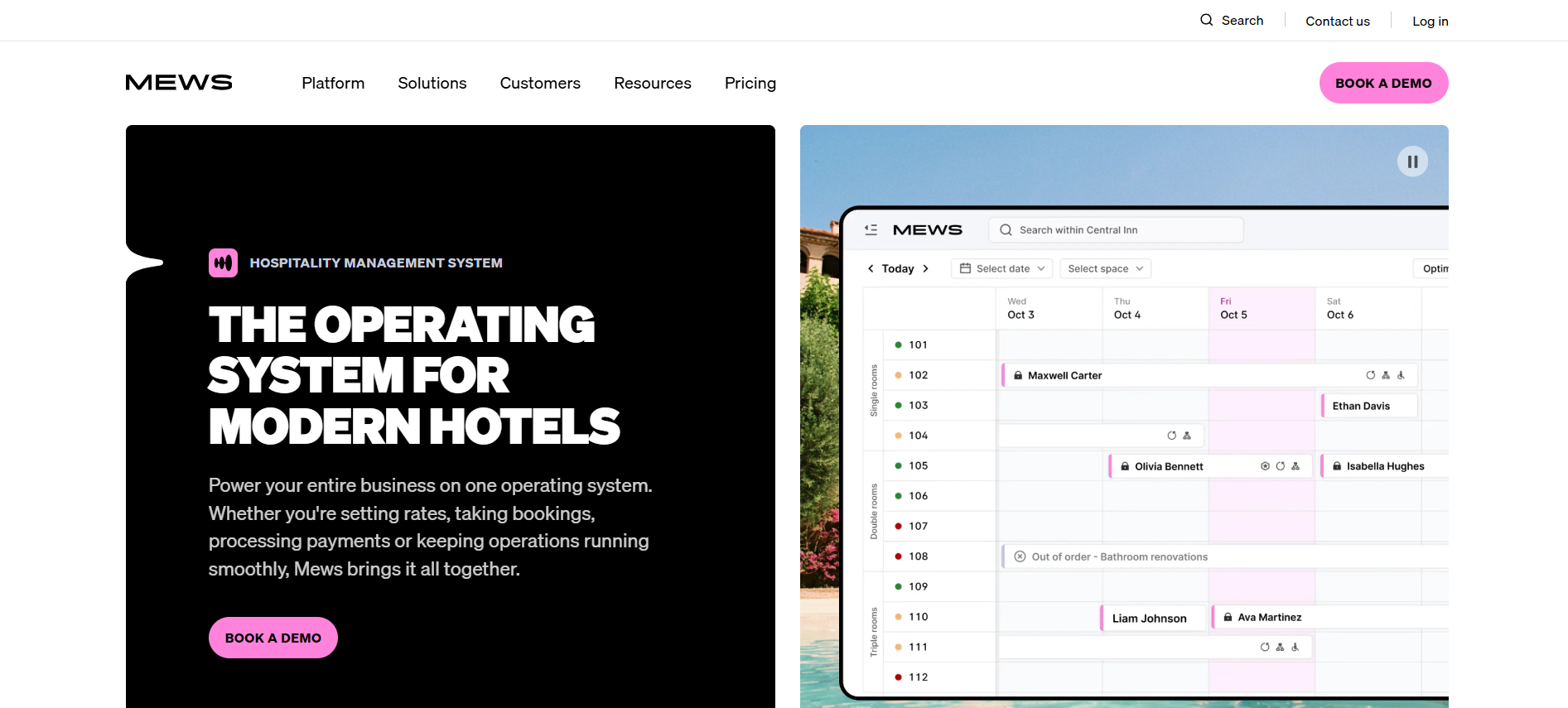Open the Solutions menu

tap(432, 83)
